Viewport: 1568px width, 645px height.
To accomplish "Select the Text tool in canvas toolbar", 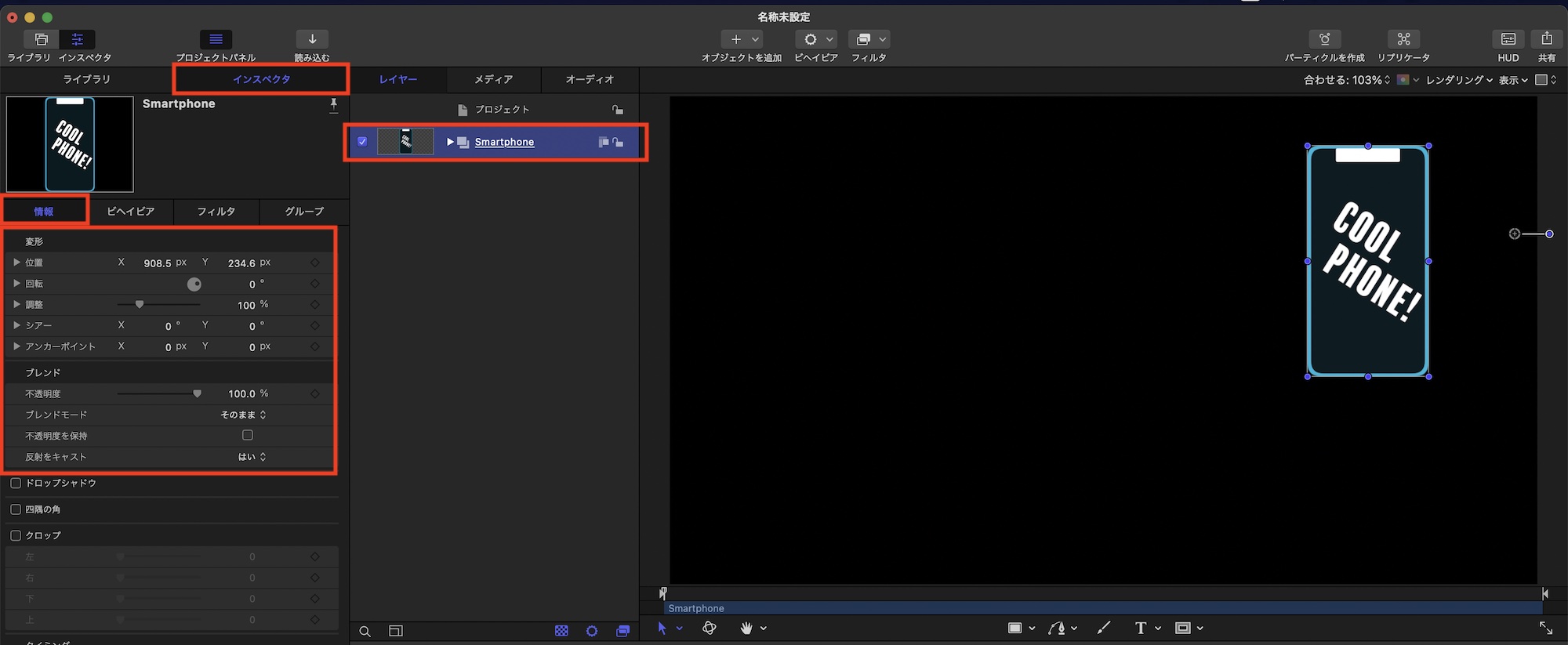I will coord(1141,628).
